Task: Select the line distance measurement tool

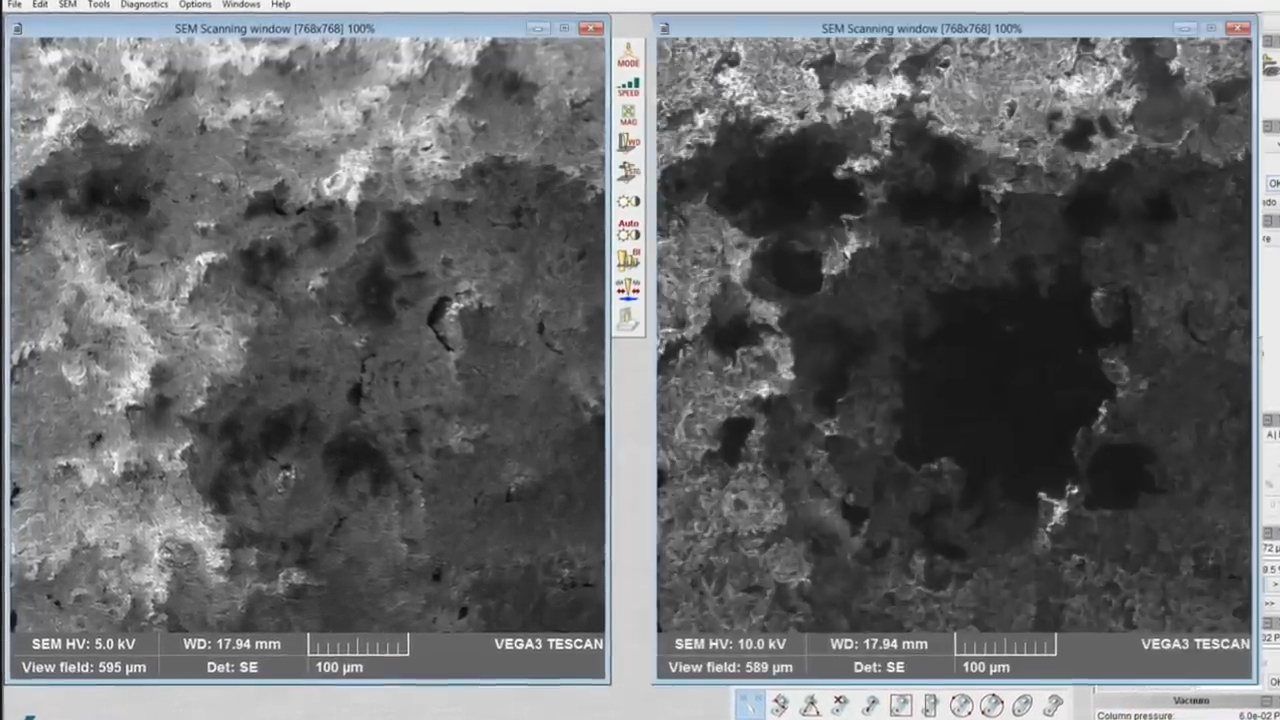Action: click(x=870, y=706)
